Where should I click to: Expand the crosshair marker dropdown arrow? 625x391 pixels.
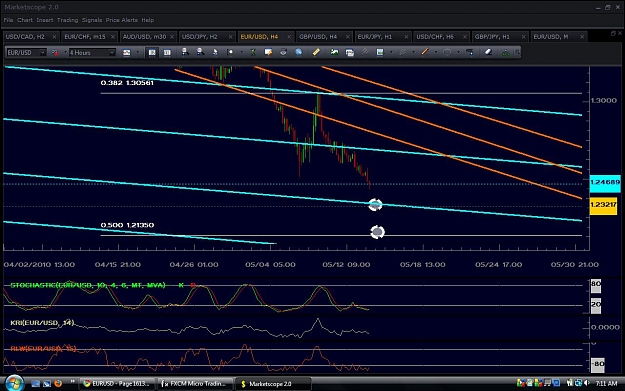[x=242, y=52]
